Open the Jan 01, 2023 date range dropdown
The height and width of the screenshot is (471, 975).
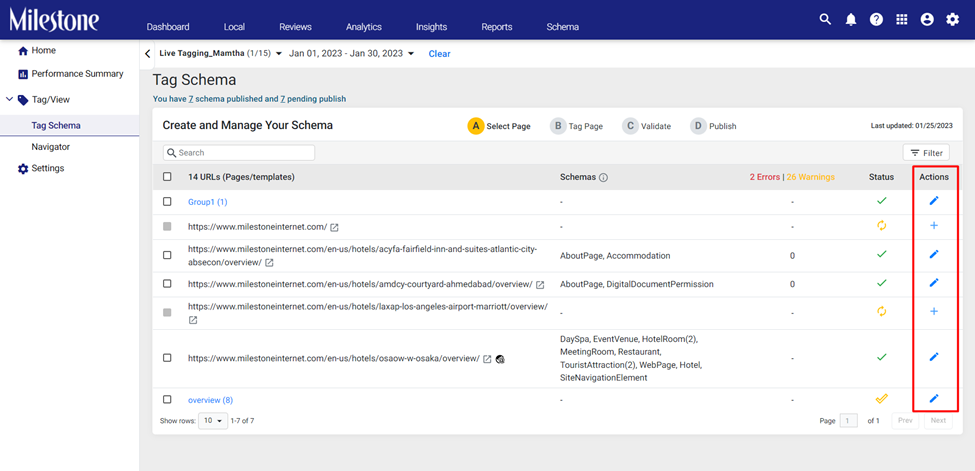click(x=351, y=54)
